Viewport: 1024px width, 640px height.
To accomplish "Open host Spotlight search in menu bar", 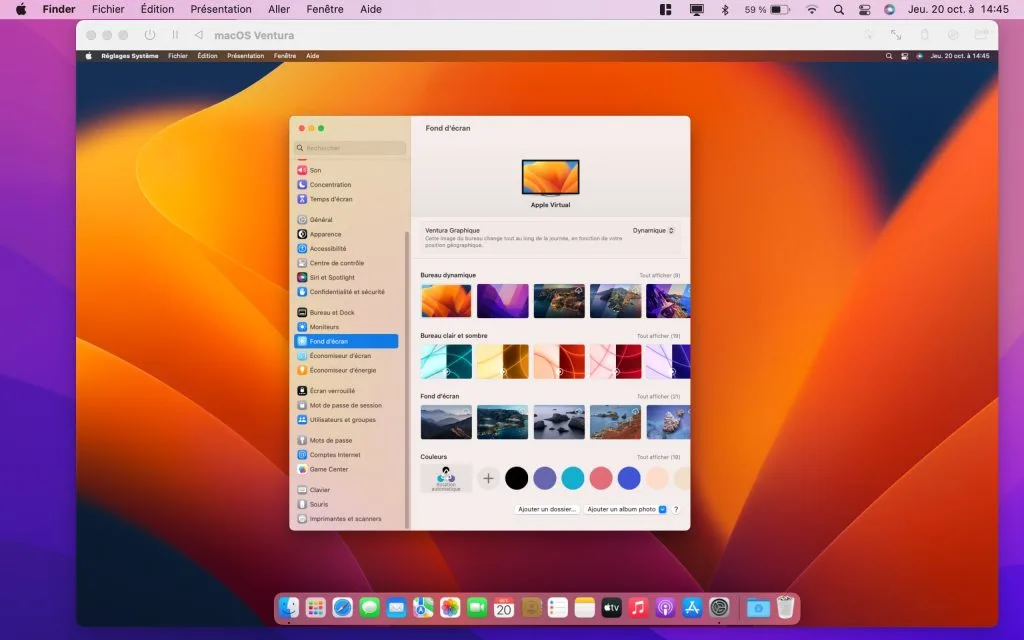I will (839, 10).
